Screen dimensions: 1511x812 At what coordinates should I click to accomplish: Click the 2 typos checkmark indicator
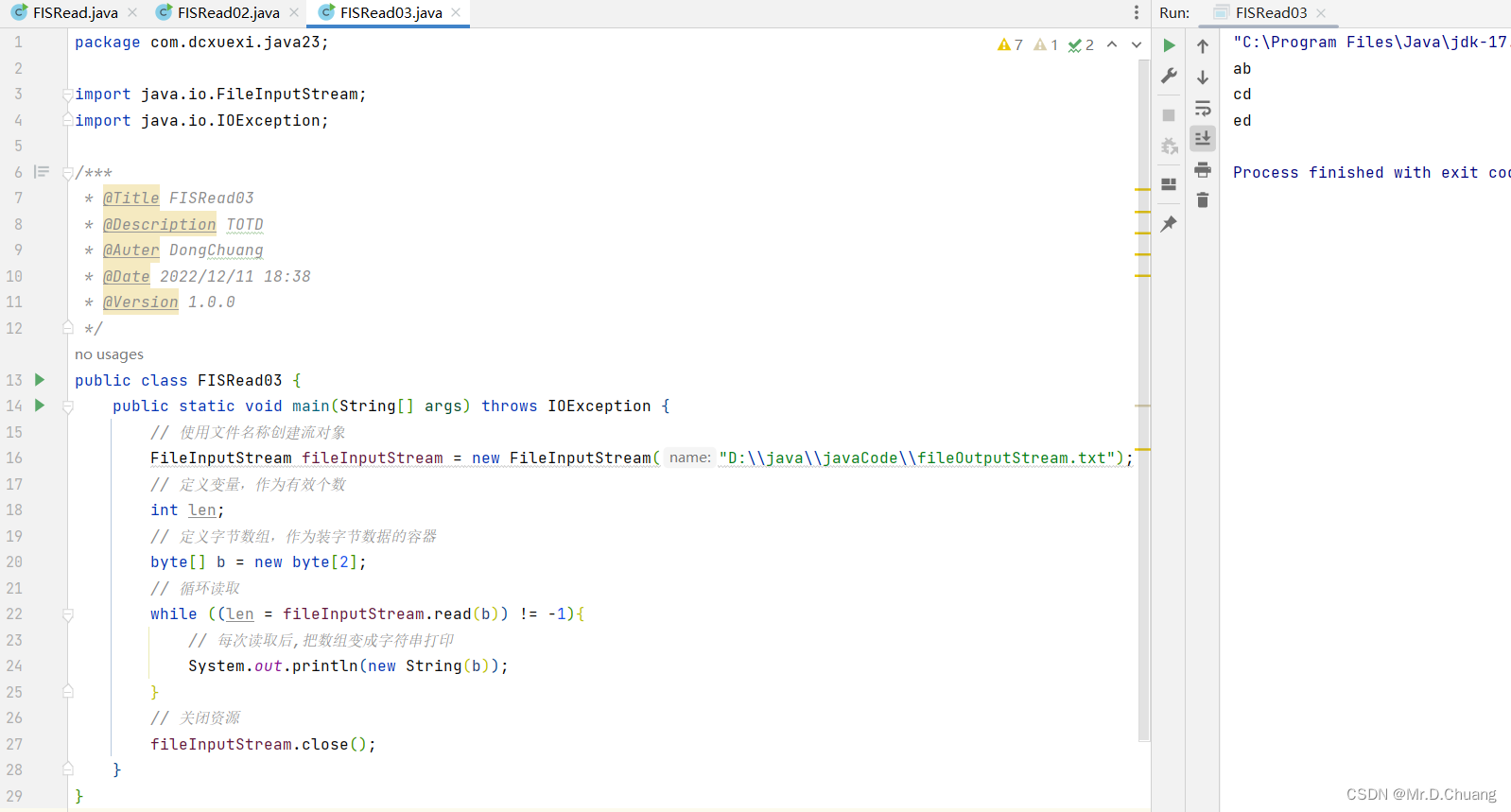[x=1081, y=44]
